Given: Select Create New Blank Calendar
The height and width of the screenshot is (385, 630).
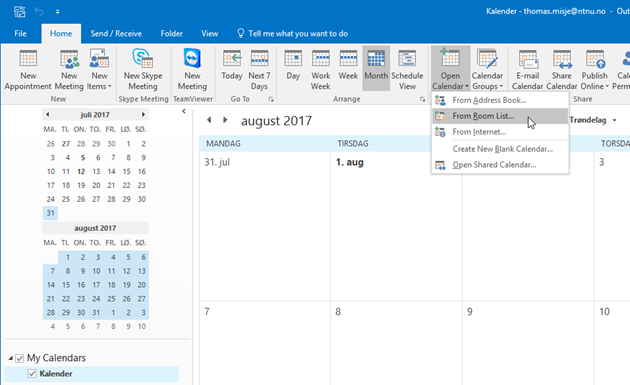Looking at the screenshot, I should click(x=500, y=149).
